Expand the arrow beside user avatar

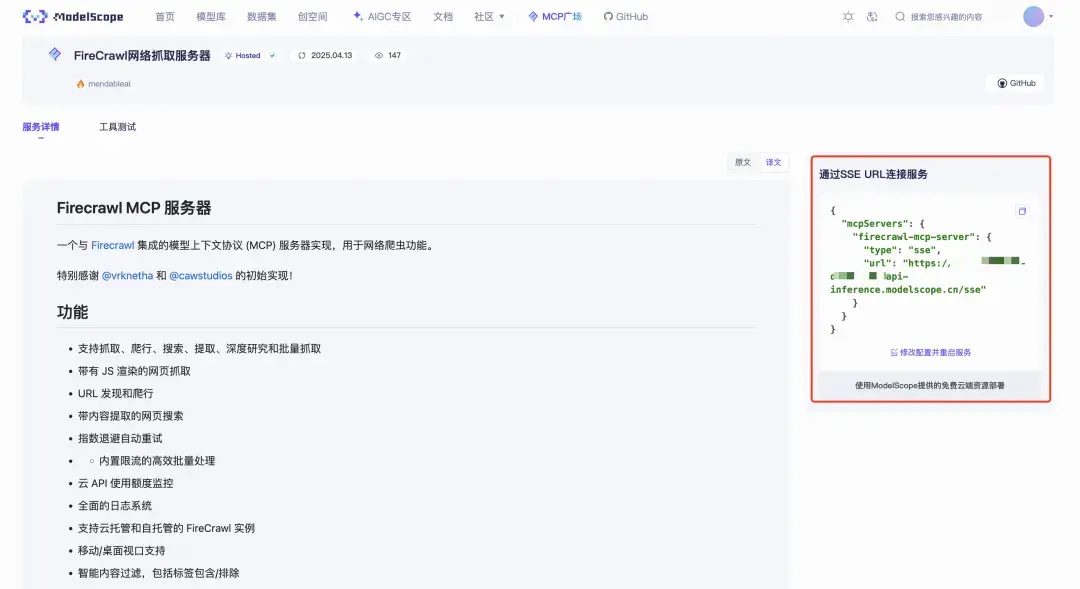tap(1051, 16)
